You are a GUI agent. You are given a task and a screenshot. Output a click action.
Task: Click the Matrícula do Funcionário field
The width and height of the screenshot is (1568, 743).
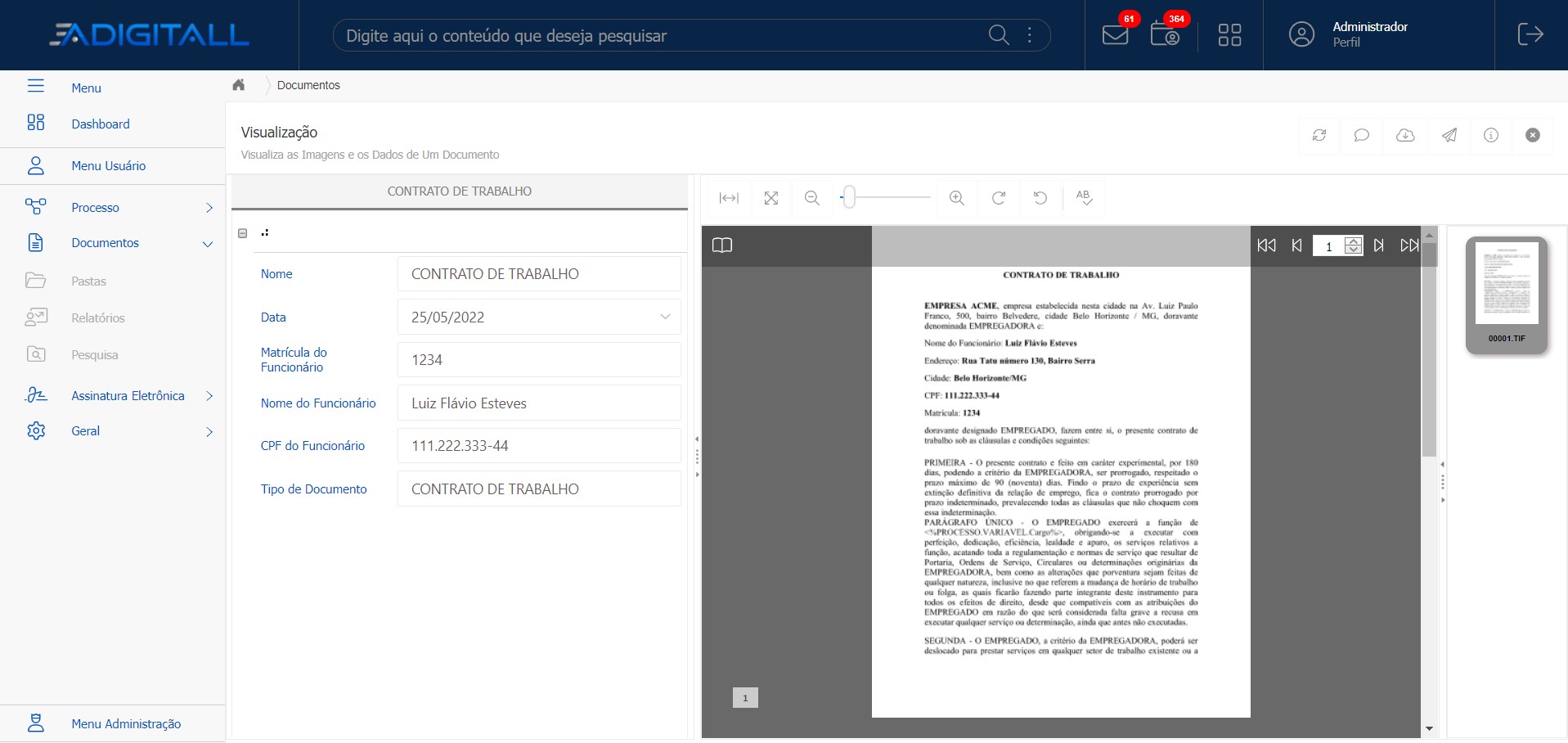539,360
